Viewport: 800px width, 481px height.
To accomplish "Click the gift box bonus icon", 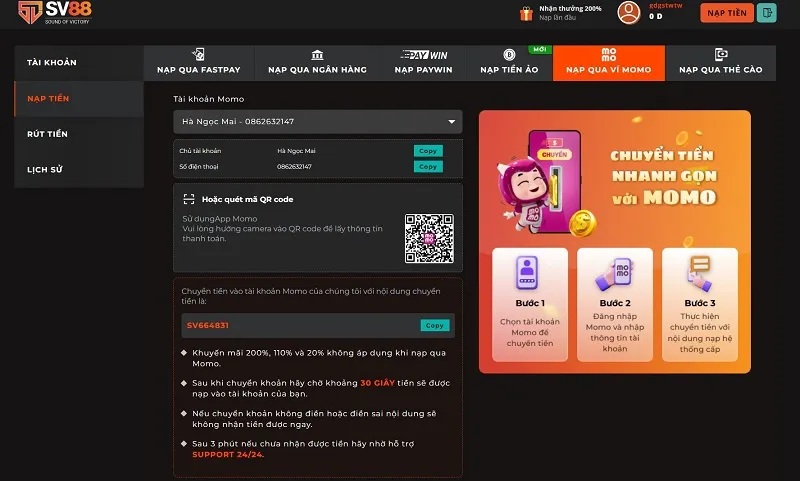I will tap(526, 13).
